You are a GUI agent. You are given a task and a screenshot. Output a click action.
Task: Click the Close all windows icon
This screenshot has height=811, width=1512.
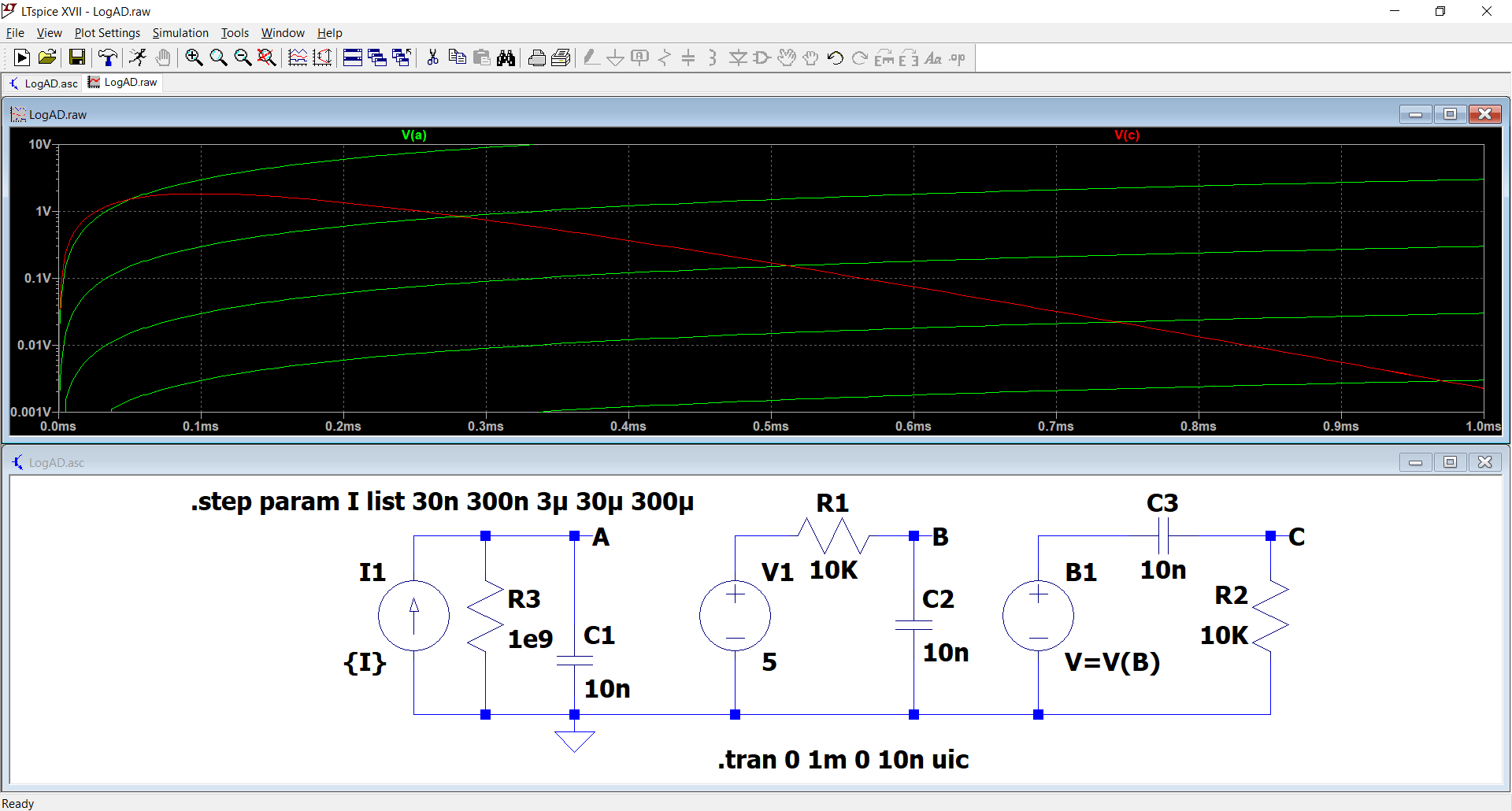click(x=402, y=57)
